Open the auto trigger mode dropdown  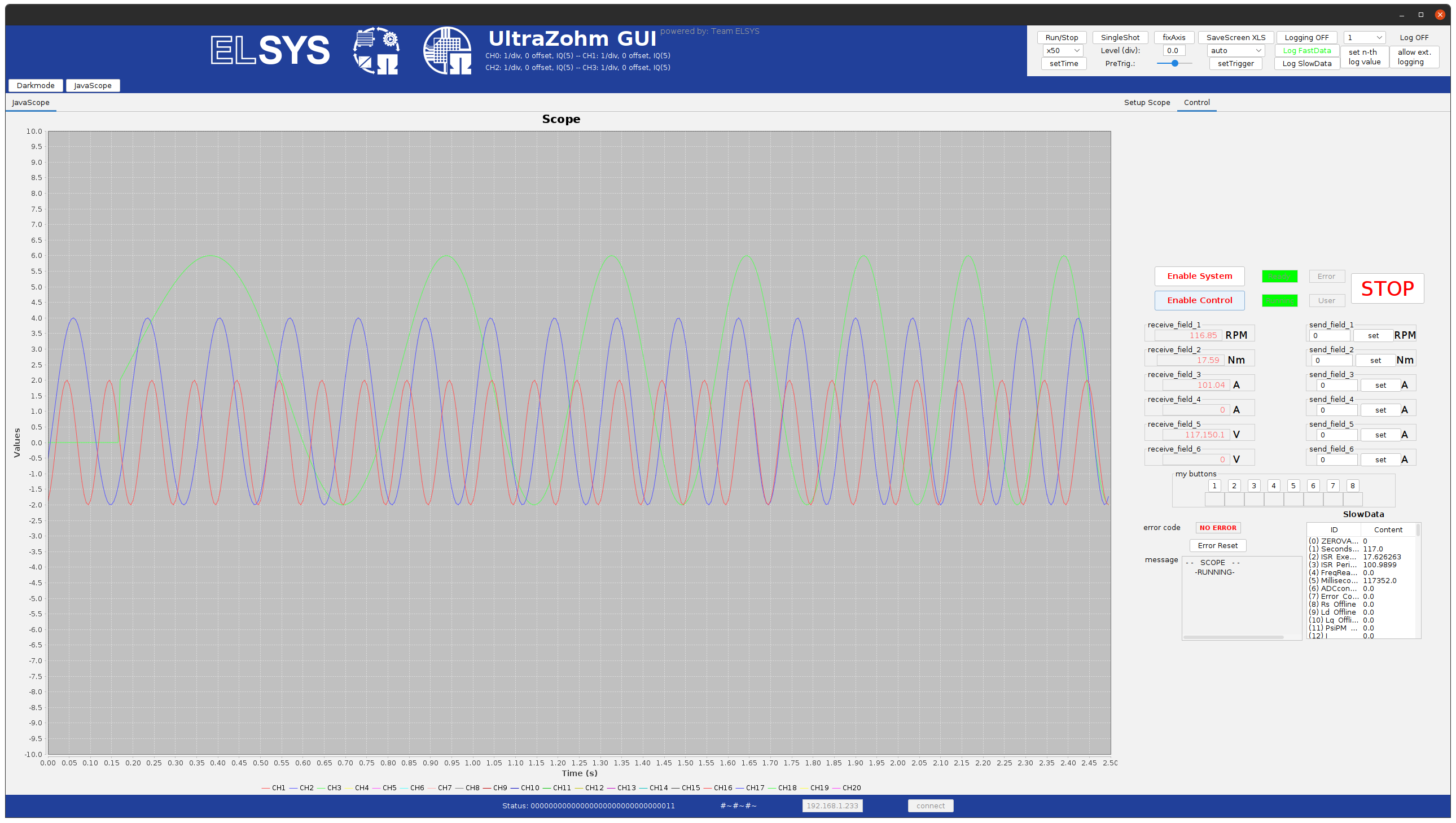(1235, 50)
